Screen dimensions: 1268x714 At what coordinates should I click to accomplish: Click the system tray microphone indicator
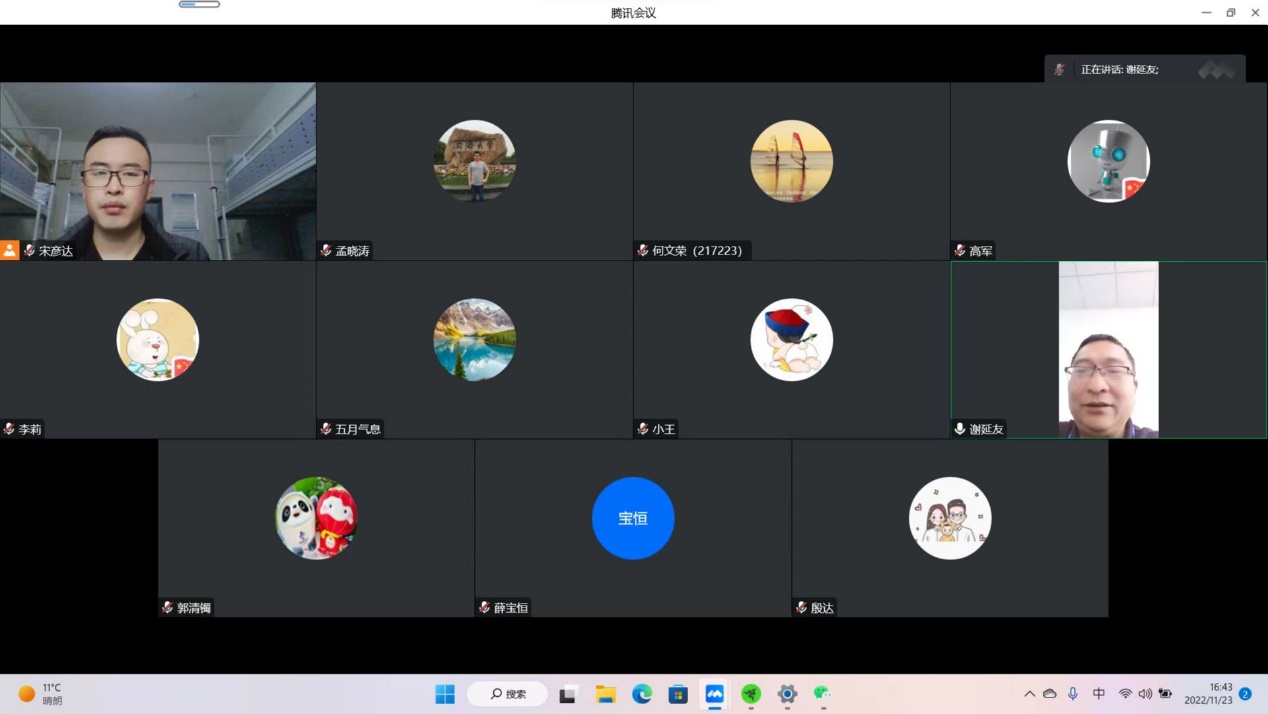pyautogui.click(x=1073, y=694)
